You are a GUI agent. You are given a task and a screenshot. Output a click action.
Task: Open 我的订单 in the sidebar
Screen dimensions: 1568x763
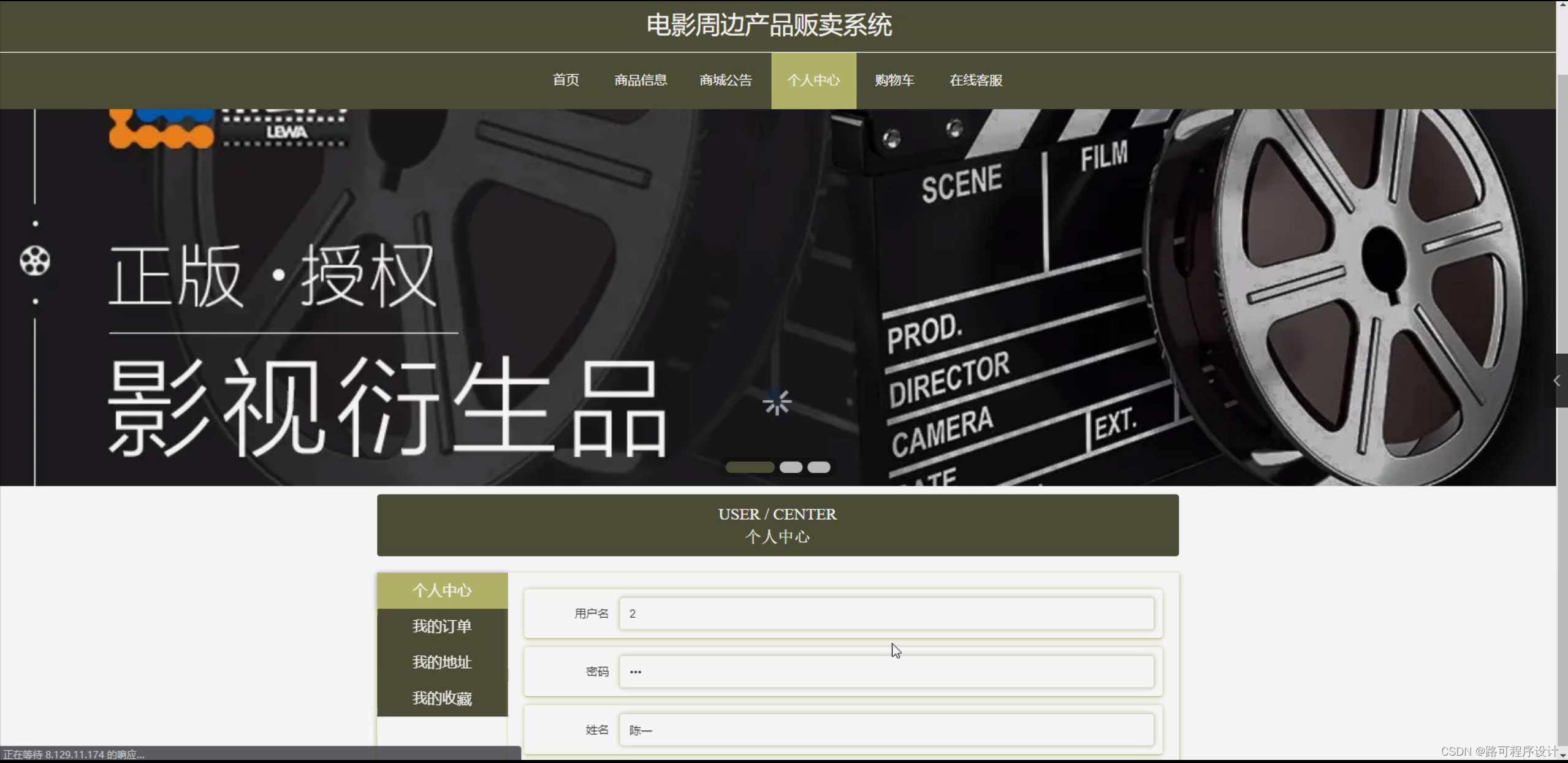[x=442, y=626]
